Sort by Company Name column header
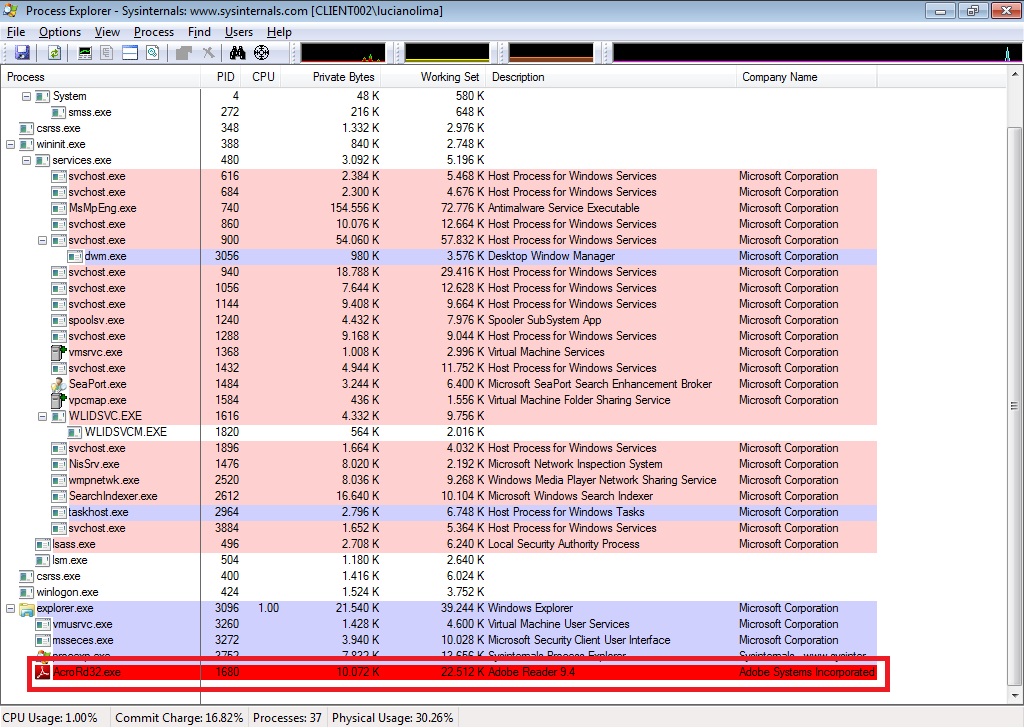Viewport: 1024px width, 728px height. (x=807, y=77)
